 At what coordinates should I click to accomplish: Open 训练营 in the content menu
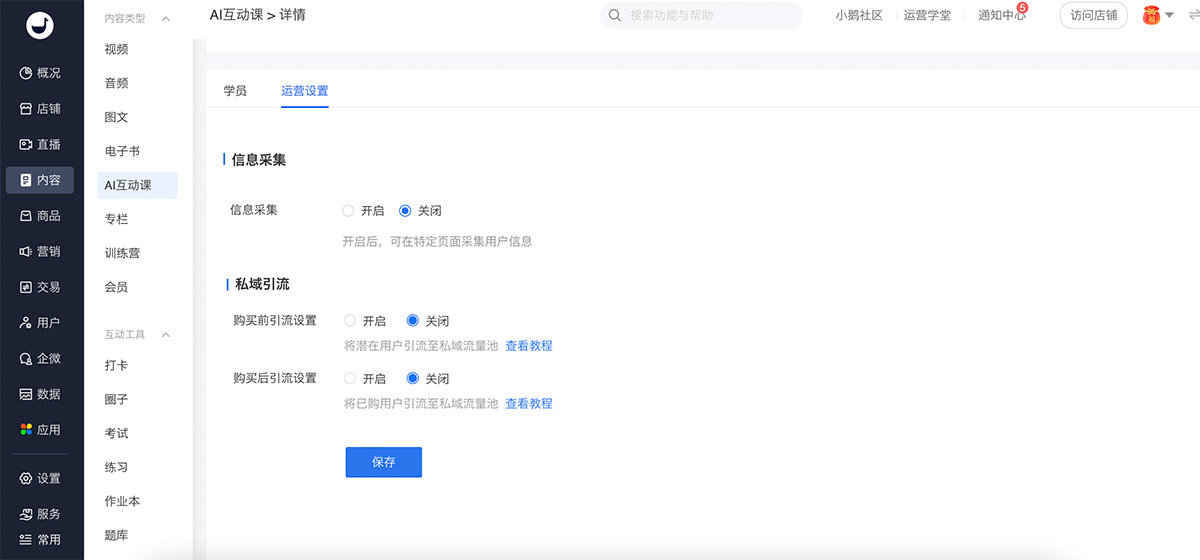tap(122, 253)
